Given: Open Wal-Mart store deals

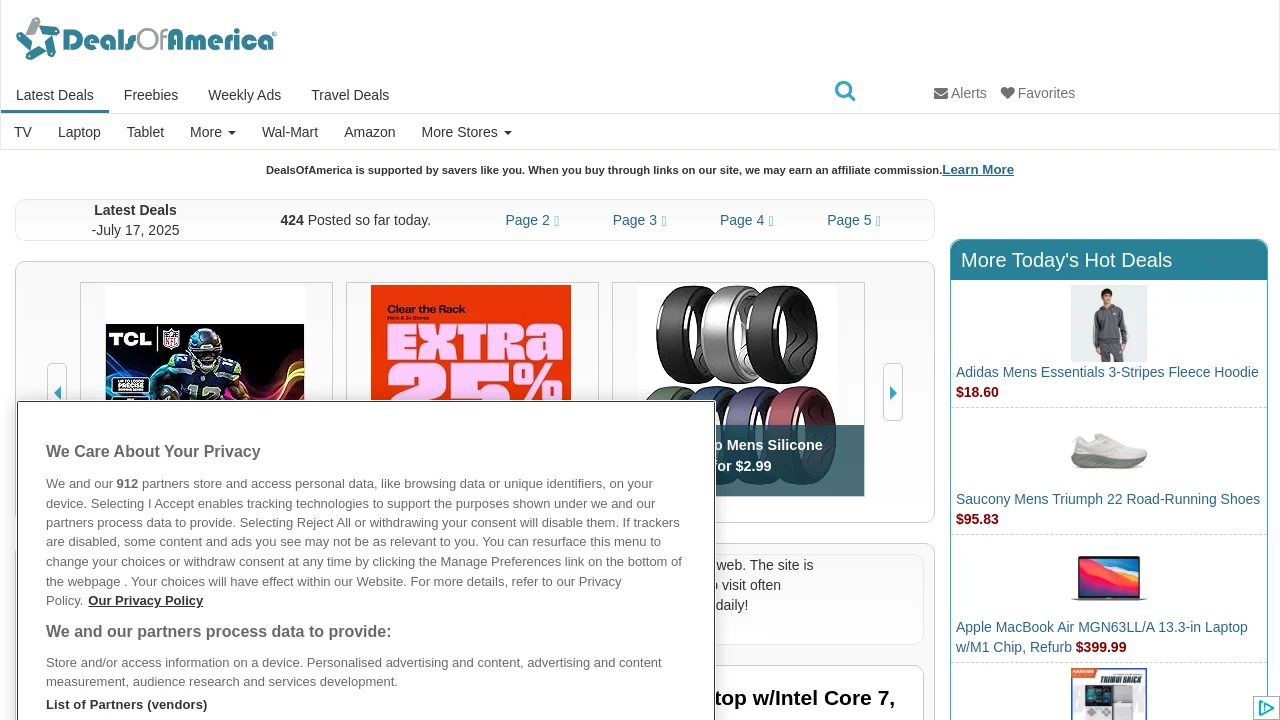Looking at the screenshot, I should click(290, 132).
